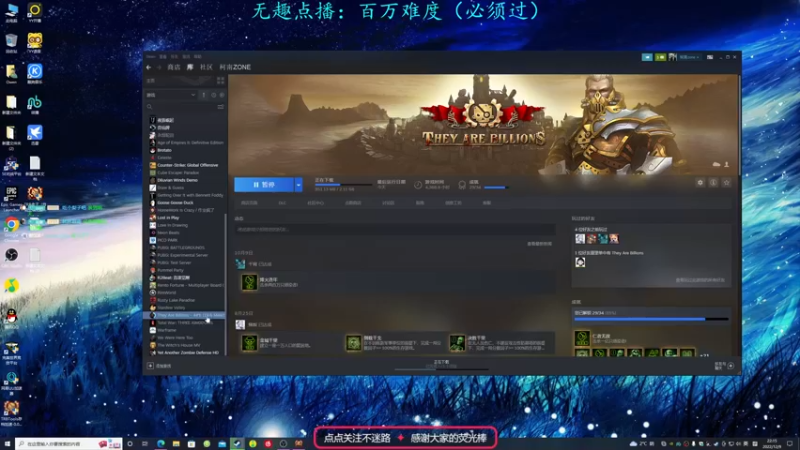The image size is (800, 450).
Task: Open the Steam menu in menu bar
Action: pyautogui.click(x=151, y=57)
